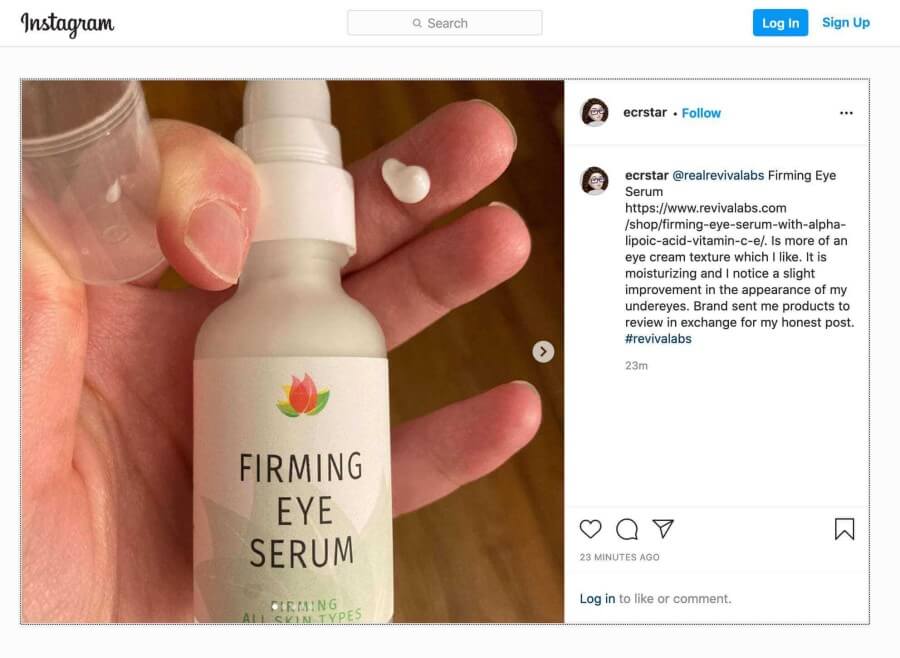The image size is (900, 658).
Task: Open the Sign Up link
Action: [846, 23]
